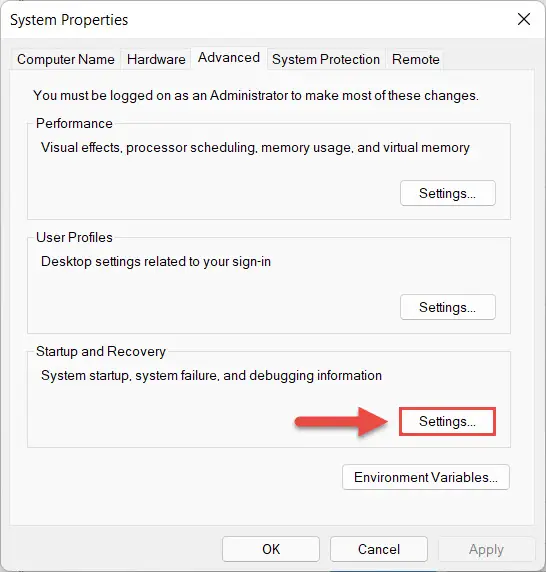Close the System Properties dialog

524,19
